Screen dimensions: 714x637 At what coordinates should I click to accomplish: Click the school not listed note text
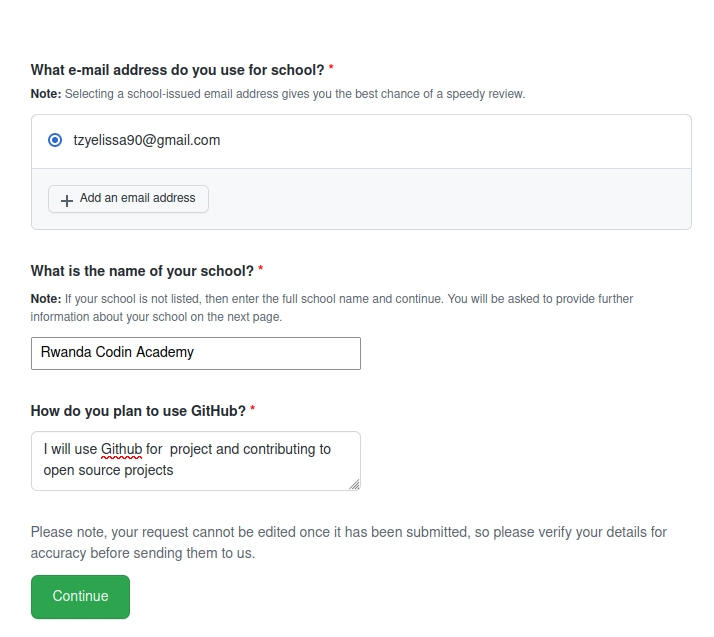tap(332, 308)
